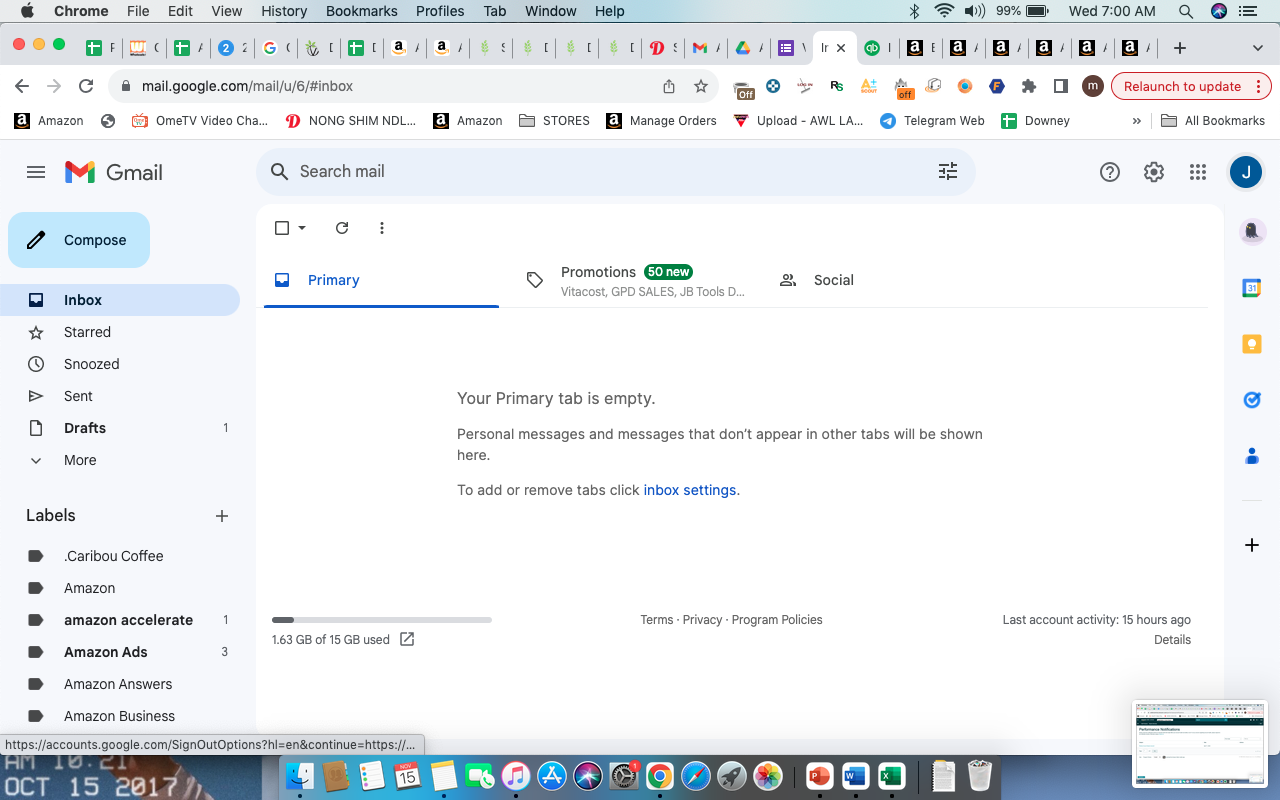This screenshot has height=800, width=1280.
Task: Bookmark this page with the star
Action: tap(701, 86)
